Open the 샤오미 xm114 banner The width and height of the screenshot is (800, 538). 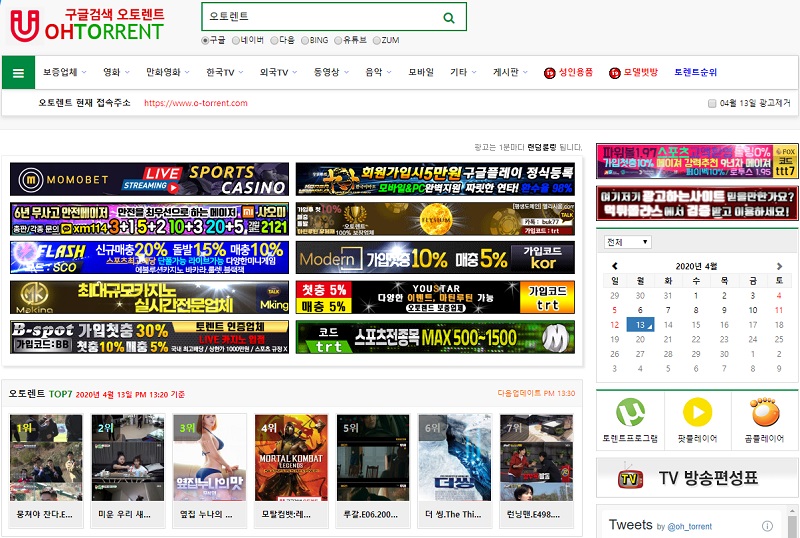tap(149, 218)
